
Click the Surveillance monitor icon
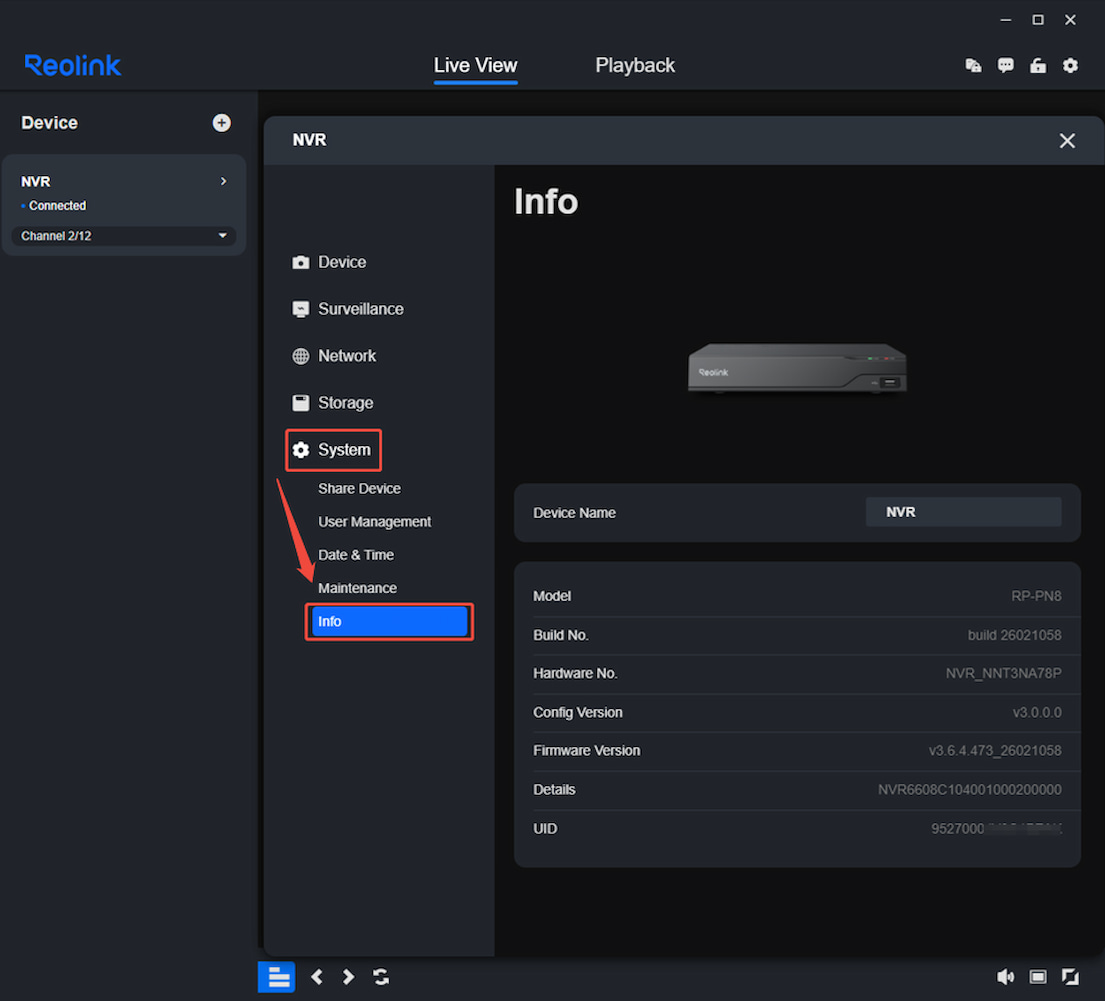point(301,309)
